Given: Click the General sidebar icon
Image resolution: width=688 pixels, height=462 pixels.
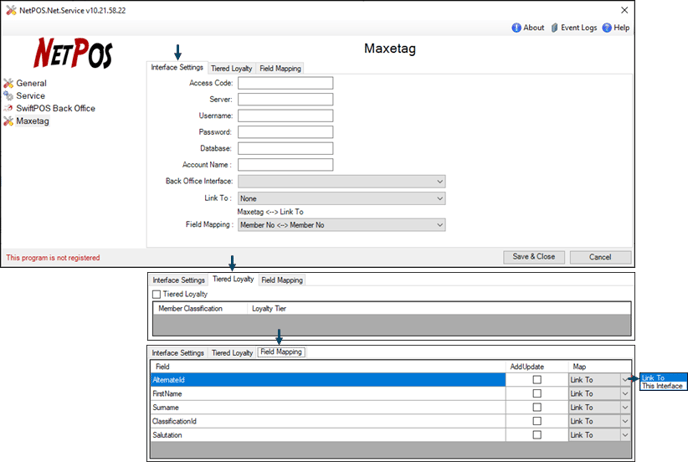Looking at the screenshot, I should 9,83.
